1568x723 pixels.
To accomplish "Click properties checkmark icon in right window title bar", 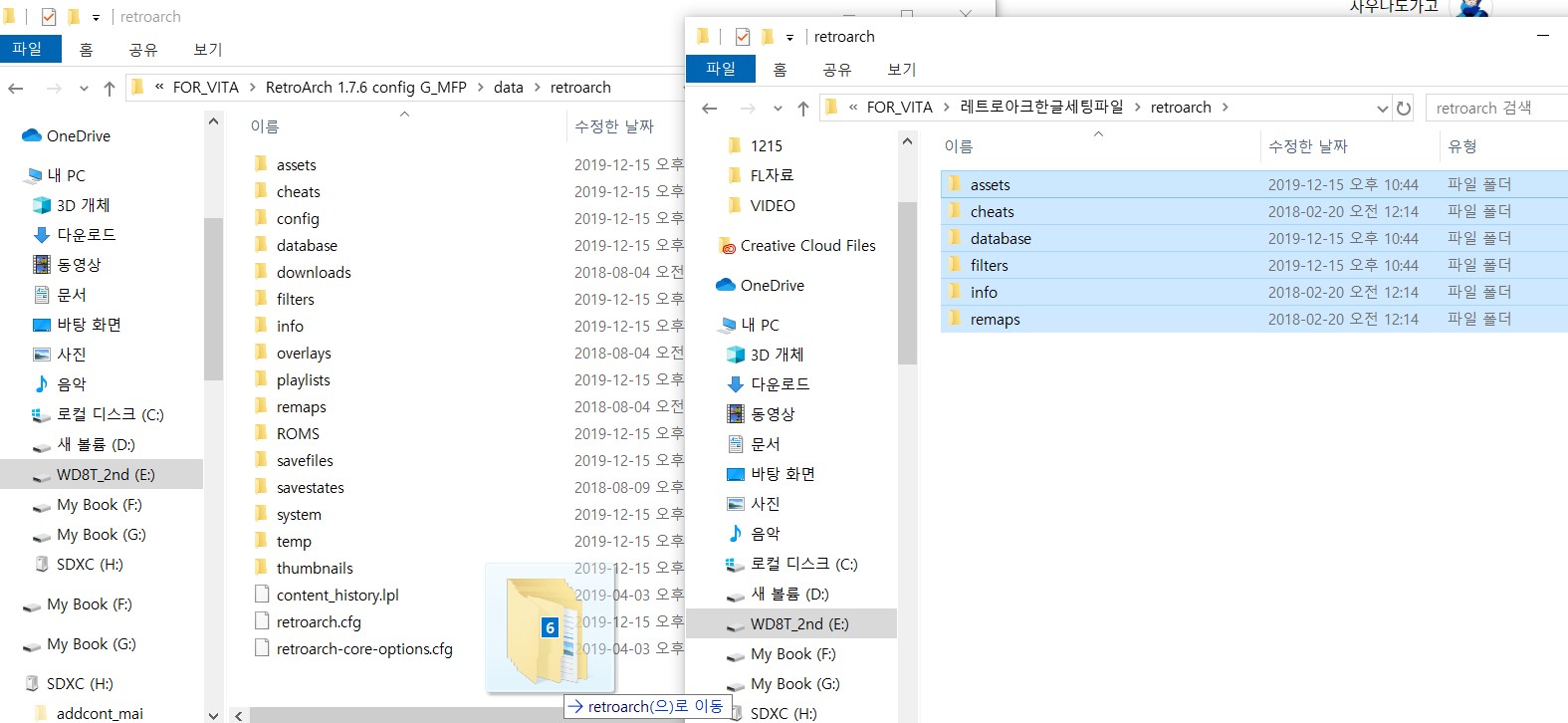I will [x=743, y=37].
